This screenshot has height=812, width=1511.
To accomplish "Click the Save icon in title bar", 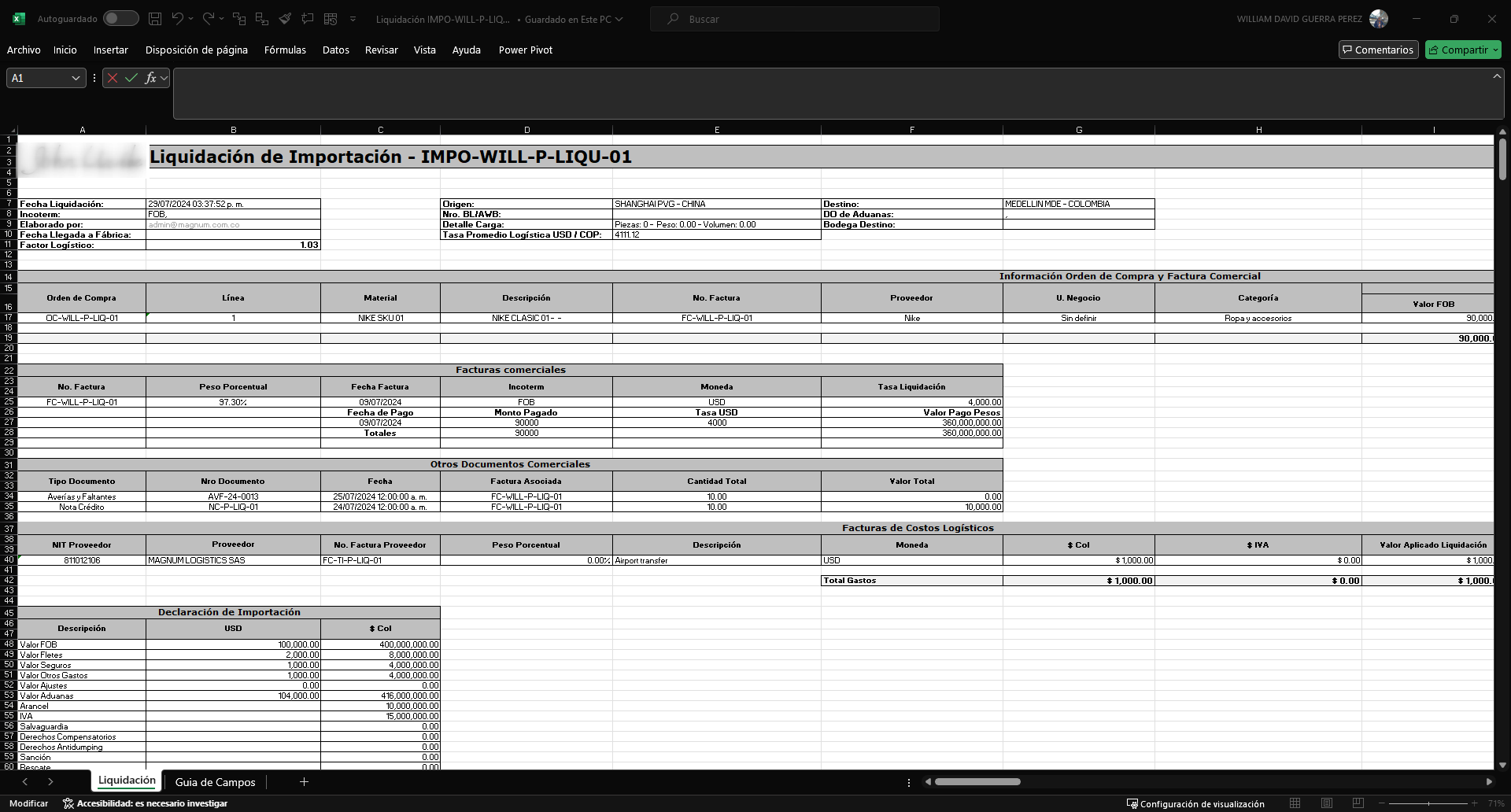I will tap(155, 19).
